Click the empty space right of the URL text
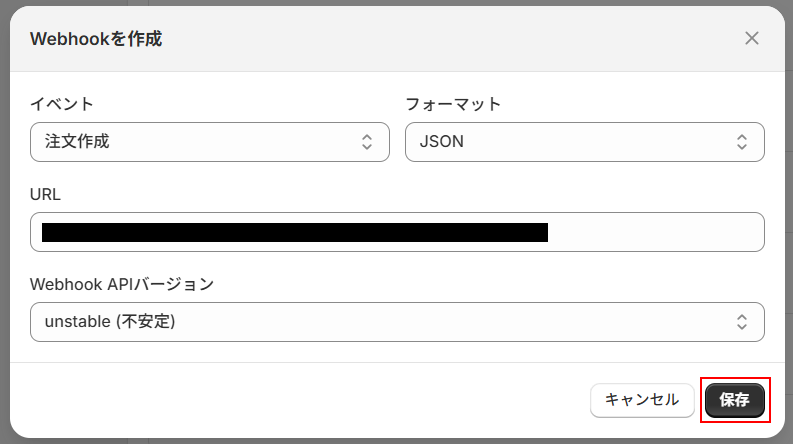Viewport: 793px width, 444px height. click(655, 233)
